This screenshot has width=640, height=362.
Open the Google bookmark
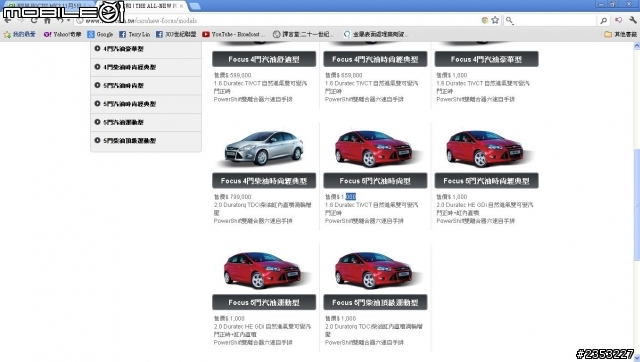coord(100,34)
